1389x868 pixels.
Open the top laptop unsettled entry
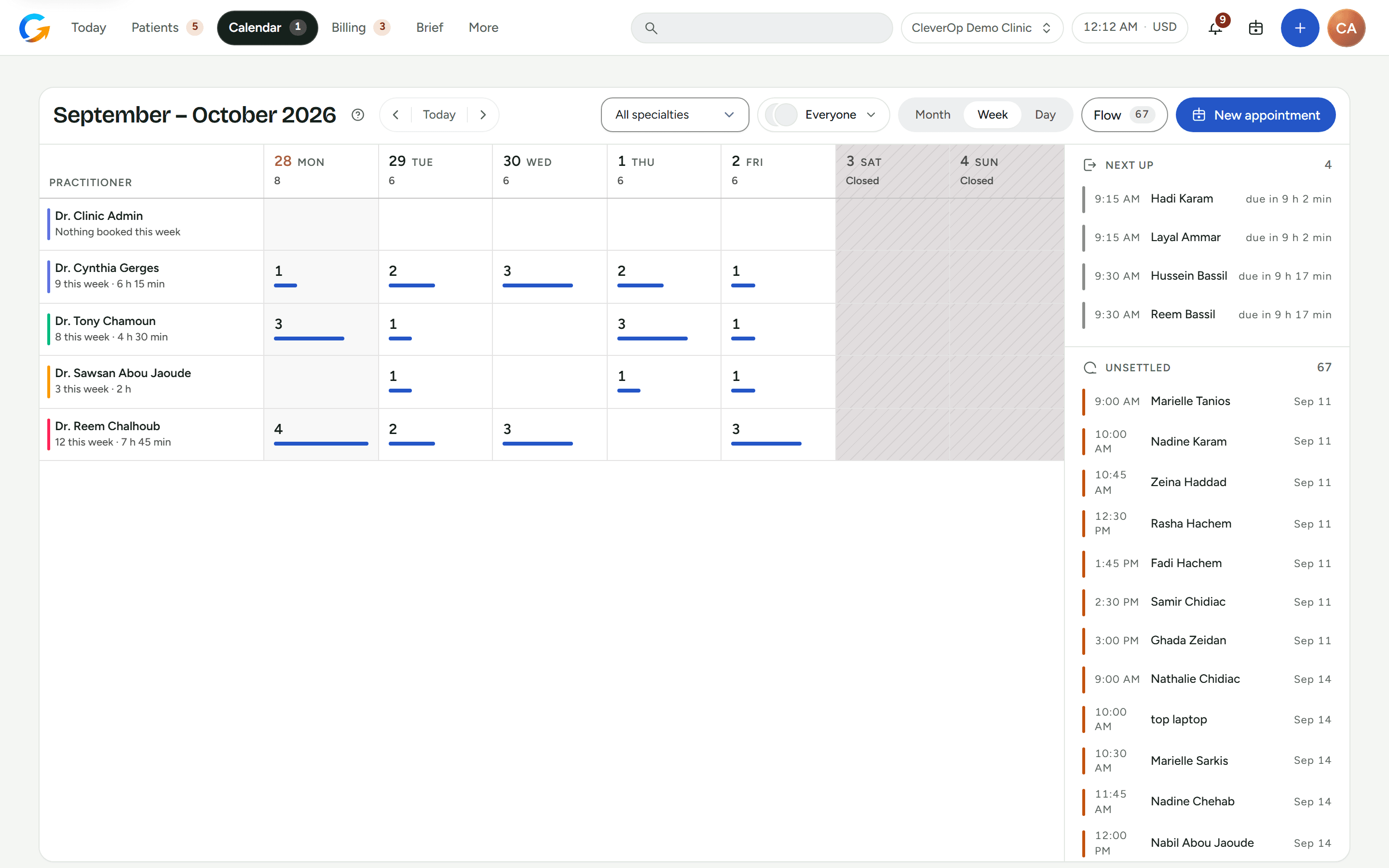[1207, 719]
